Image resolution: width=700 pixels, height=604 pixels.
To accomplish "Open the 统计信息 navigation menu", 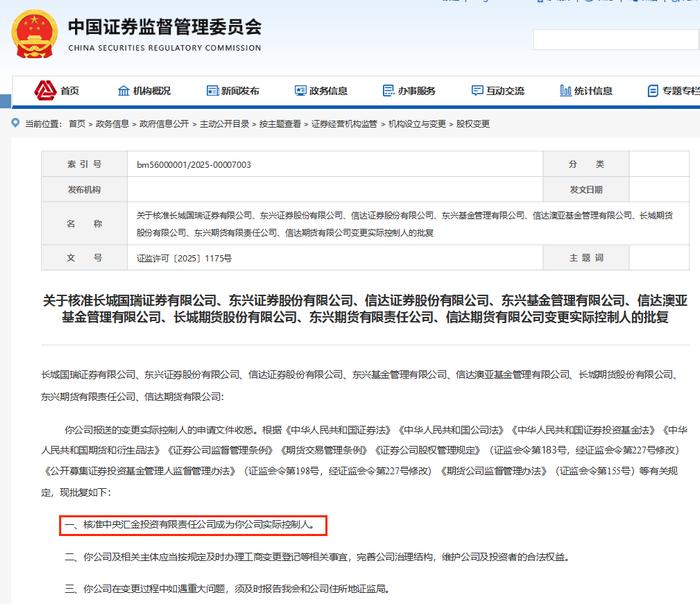I will (x=593, y=91).
